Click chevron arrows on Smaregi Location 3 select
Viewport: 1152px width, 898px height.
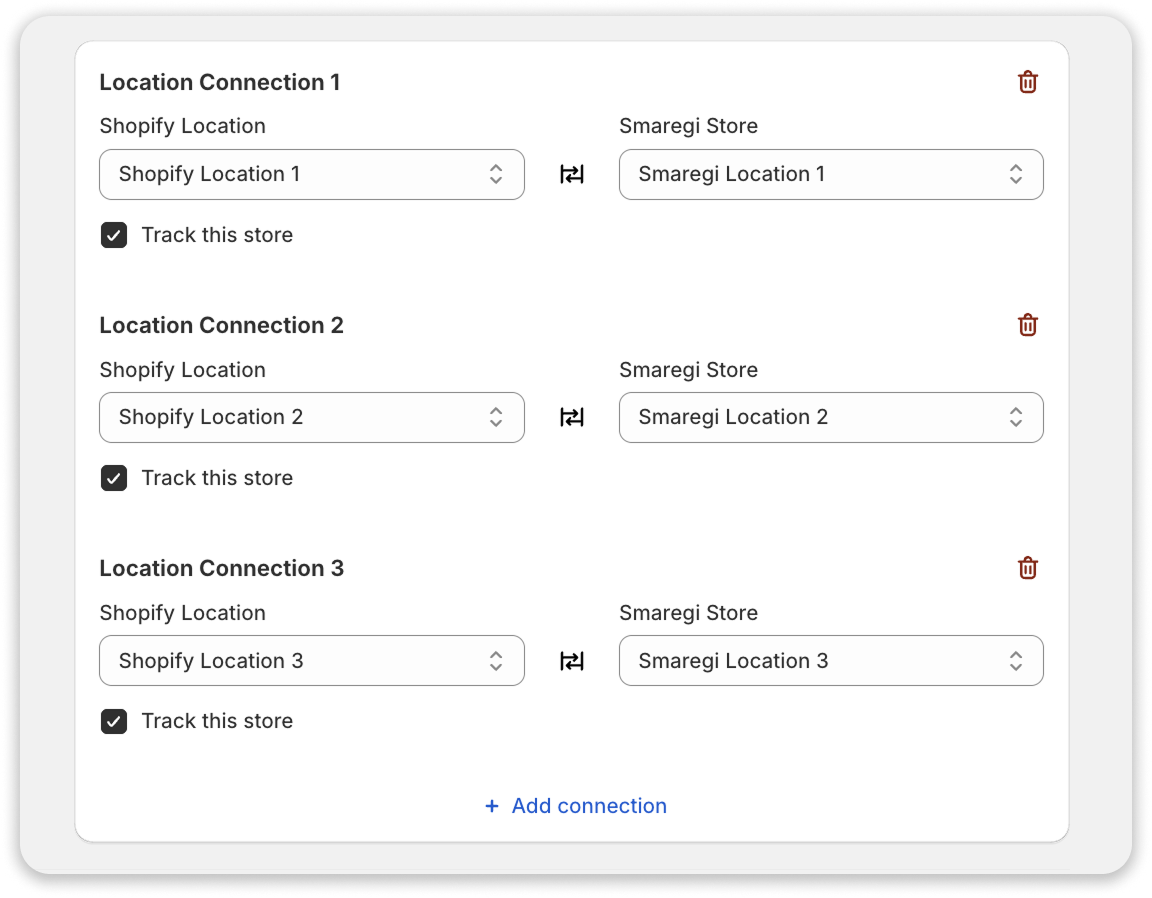(x=1015, y=660)
